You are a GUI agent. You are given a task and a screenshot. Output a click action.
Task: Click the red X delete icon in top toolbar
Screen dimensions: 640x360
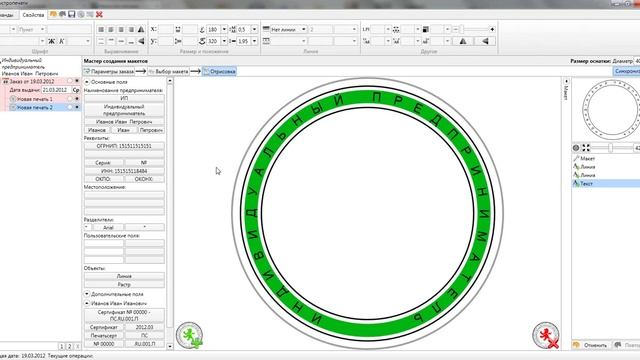click(99, 14)
